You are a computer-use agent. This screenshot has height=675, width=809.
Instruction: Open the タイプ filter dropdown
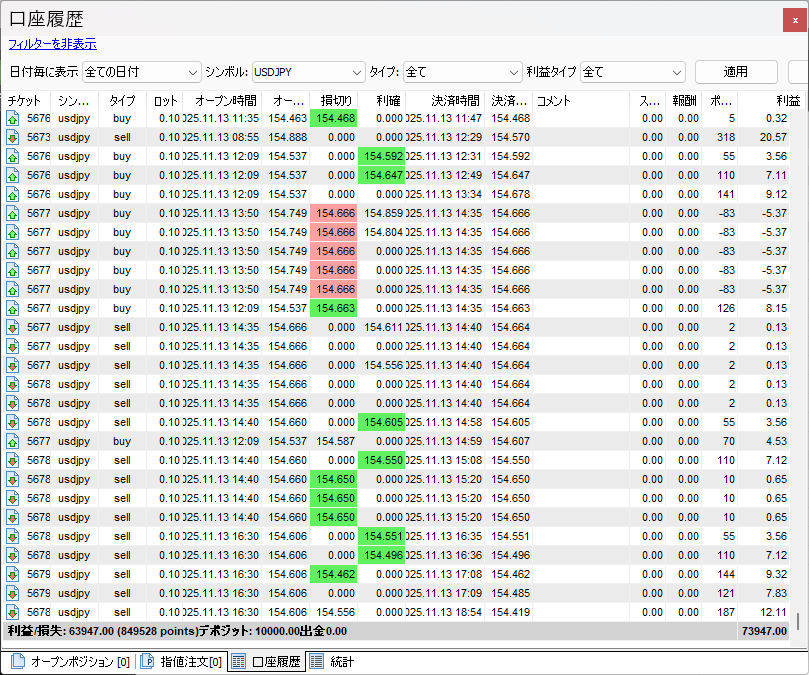(x=462, y=72)
